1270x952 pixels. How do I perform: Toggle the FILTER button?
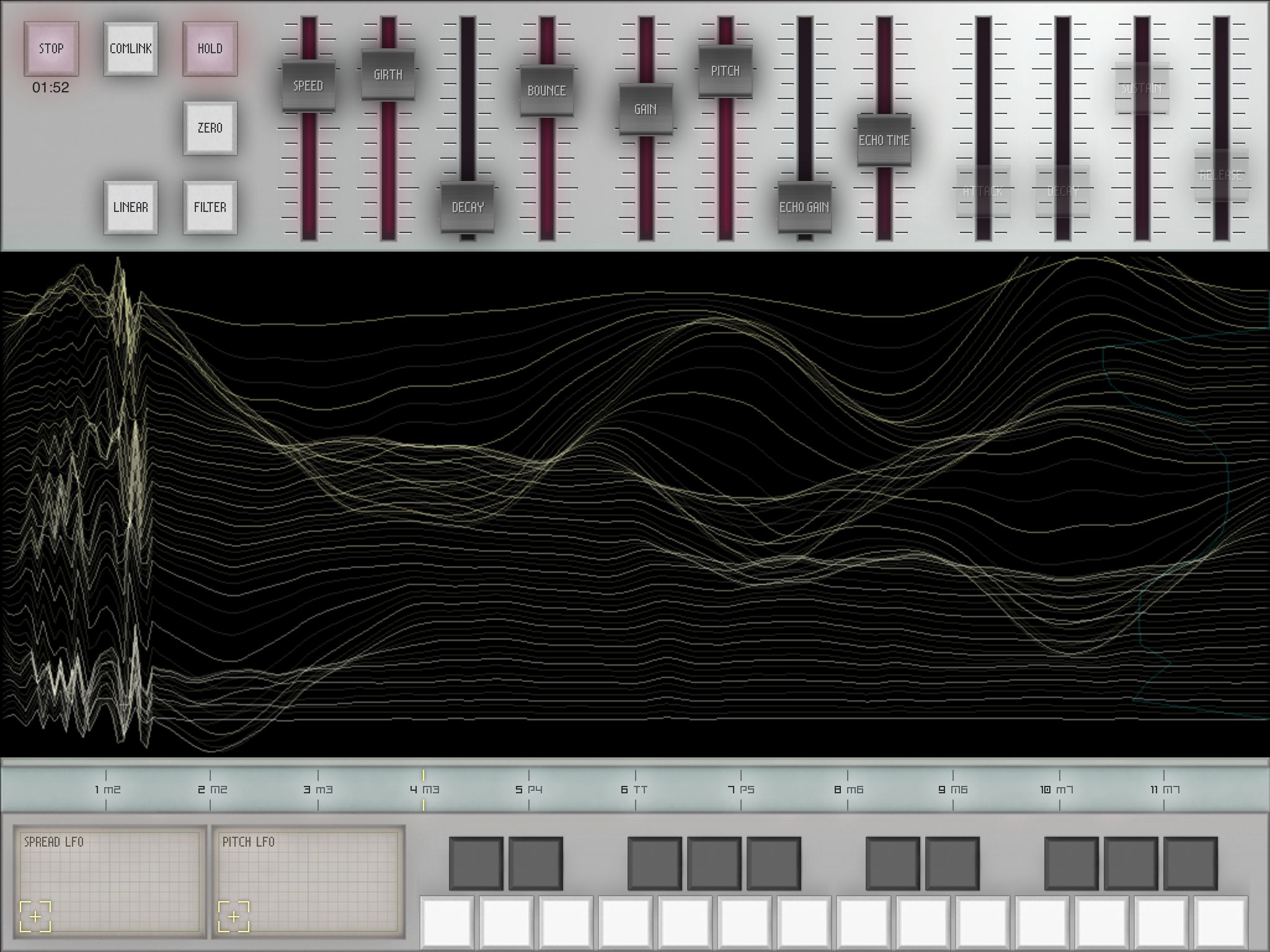pos(210,208)
